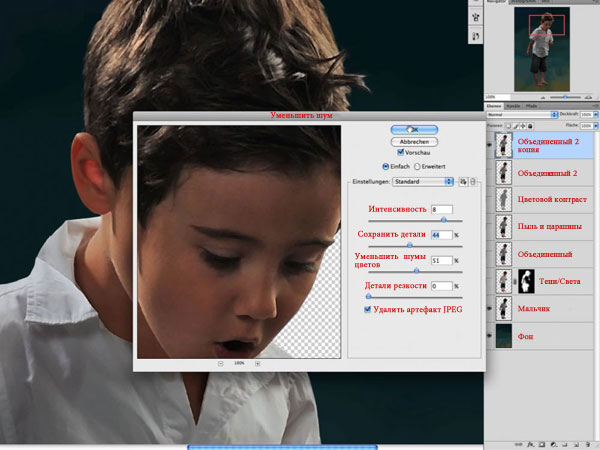Image resolution: width=600 pixels, height=450 pixels.
Task: Zoom out preview with minus icon
Action: [220, 364]
